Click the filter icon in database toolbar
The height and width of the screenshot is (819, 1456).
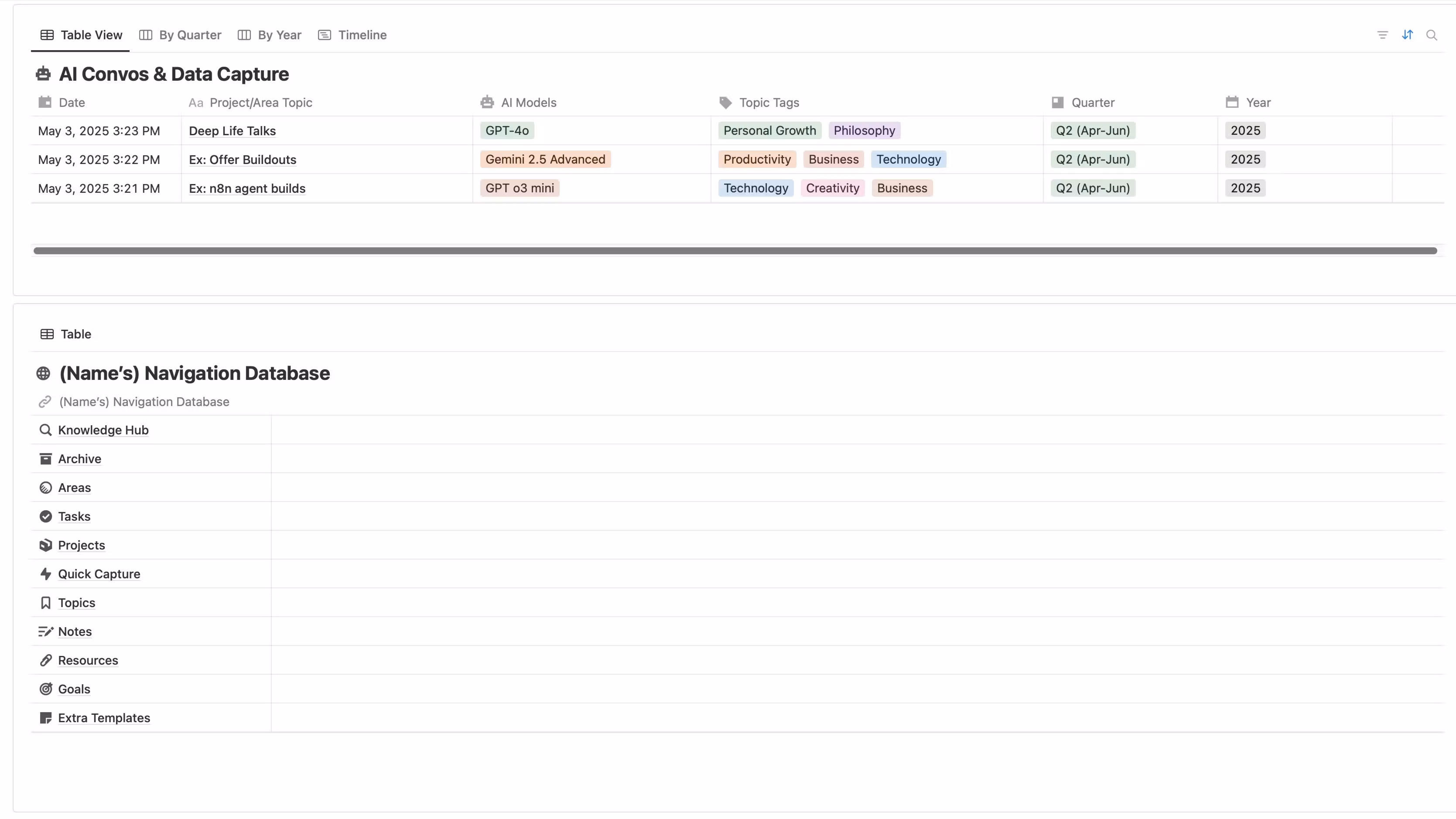(x=1382, y=35)
